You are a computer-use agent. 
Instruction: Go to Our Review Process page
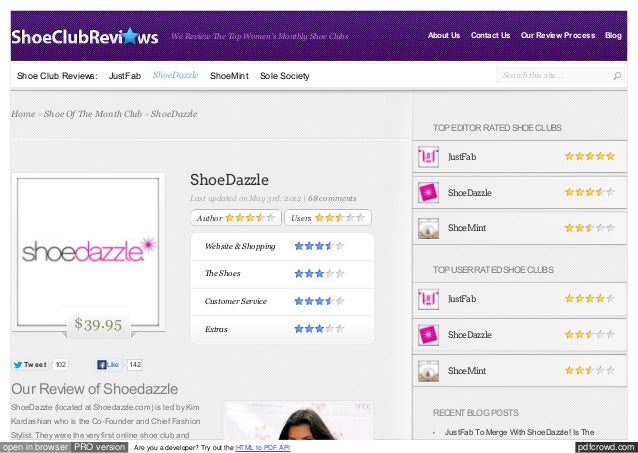coord(558,35)
